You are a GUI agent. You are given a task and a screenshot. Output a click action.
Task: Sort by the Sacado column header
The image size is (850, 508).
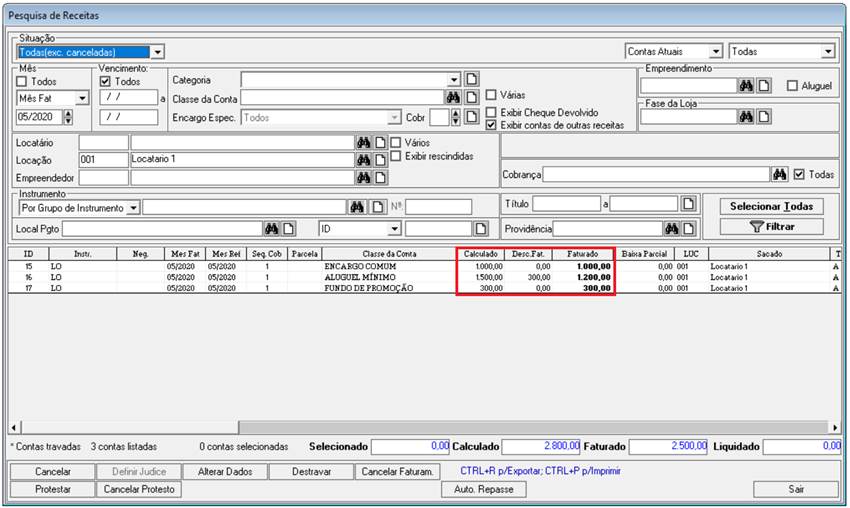(x=769, y=254)
